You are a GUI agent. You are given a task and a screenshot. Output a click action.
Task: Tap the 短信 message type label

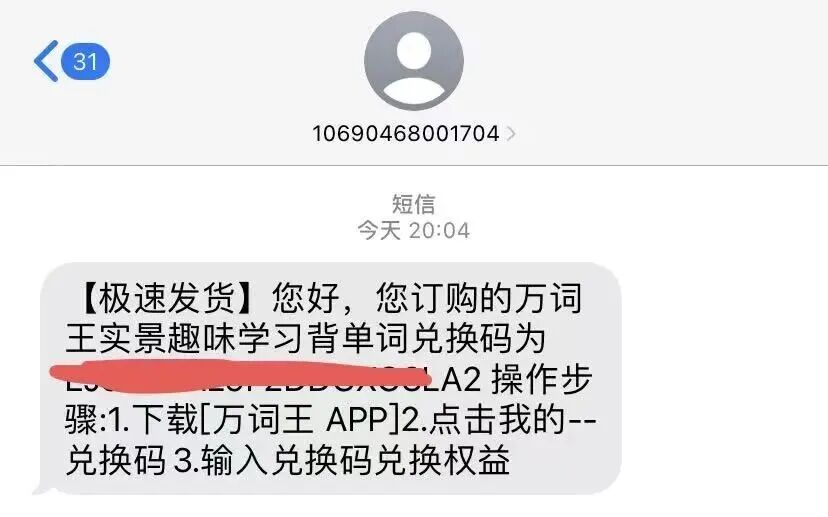[413, 204]
